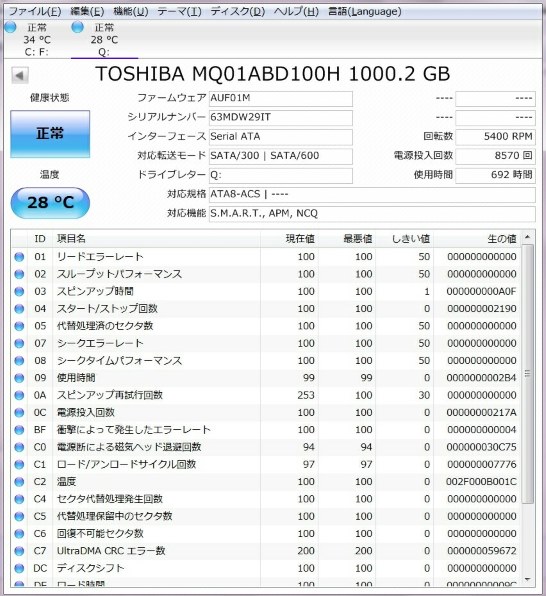The width and height of the screenshot is (546, 596).
Task: Click the S.M.A.R.T., APM, NCQ features field
Action: tap(372, 214)
